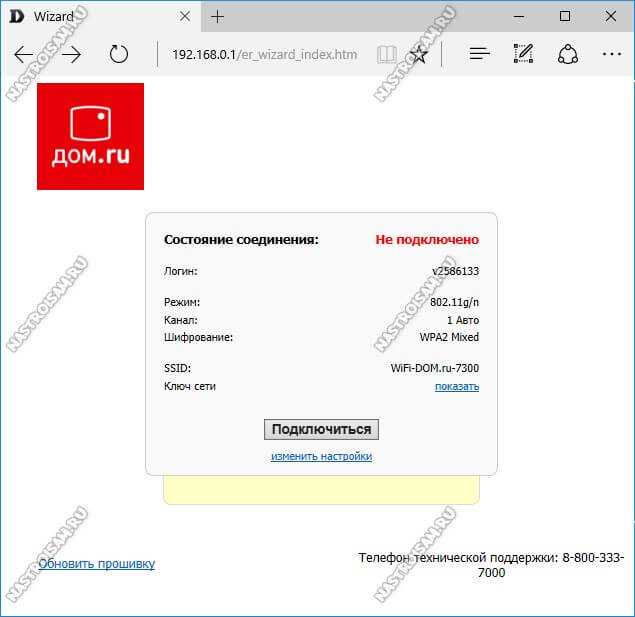Click the encryption value WPA2 Mixed
The image size is (635, 617).
point(449,337)
